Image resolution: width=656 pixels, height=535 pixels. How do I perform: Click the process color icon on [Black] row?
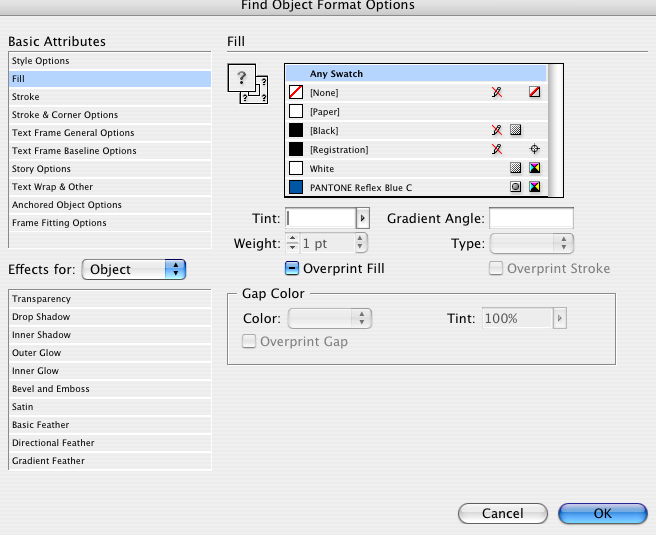coord(515,130)
